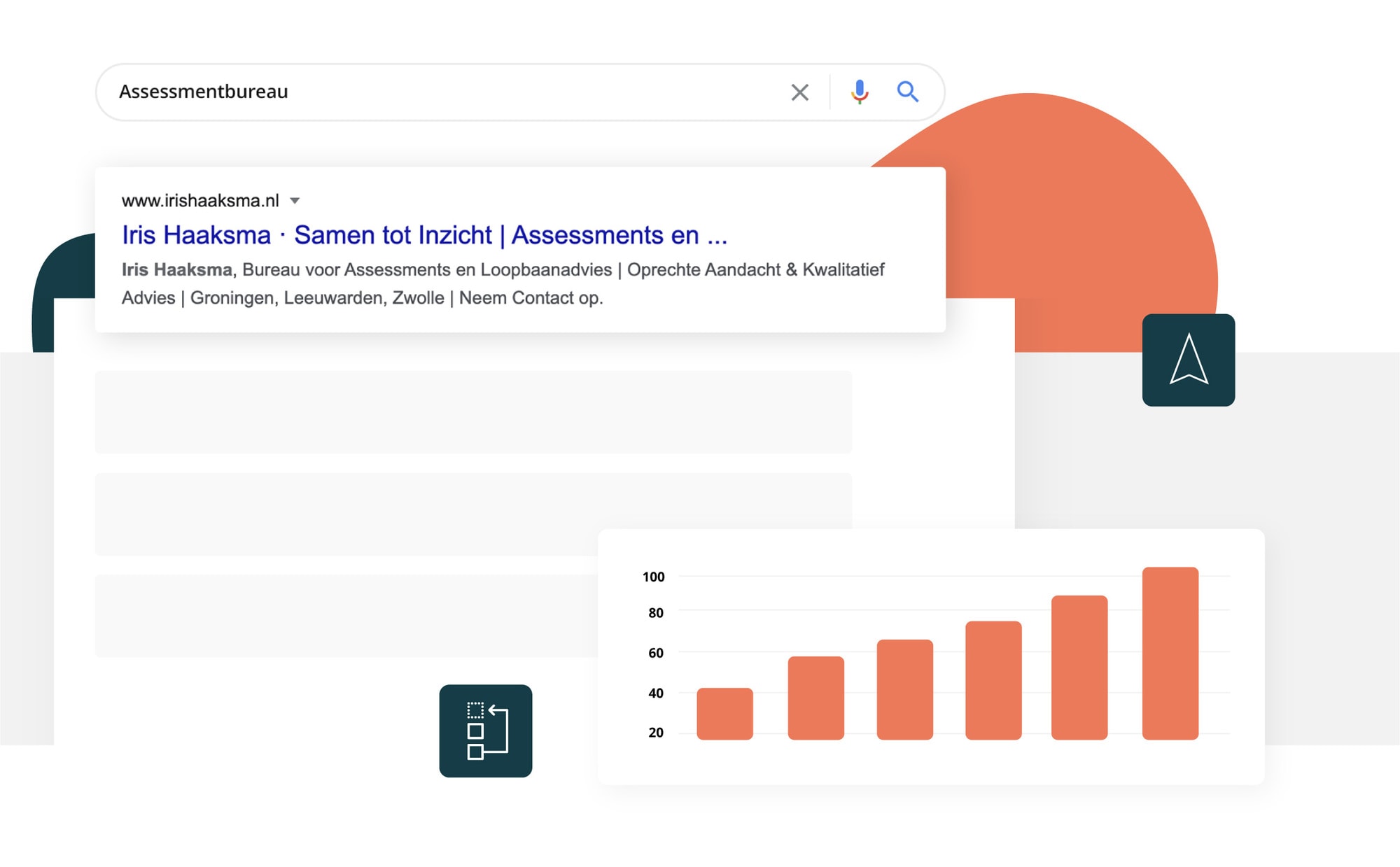Click the 60 axis label
The height and width of the screenshot is (867, 1400).
click(656, 653)
